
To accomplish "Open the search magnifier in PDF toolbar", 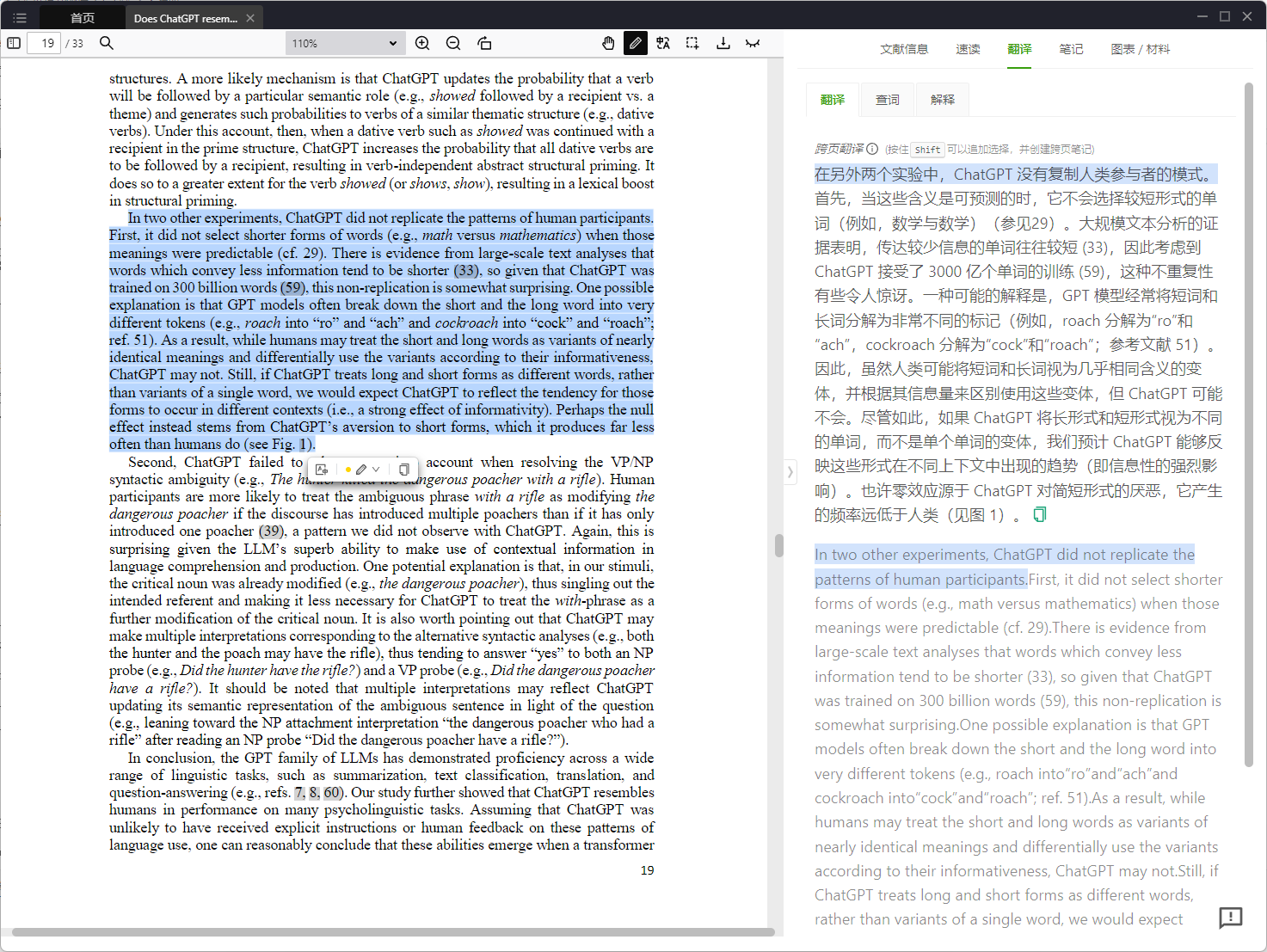I will point(107,43).
